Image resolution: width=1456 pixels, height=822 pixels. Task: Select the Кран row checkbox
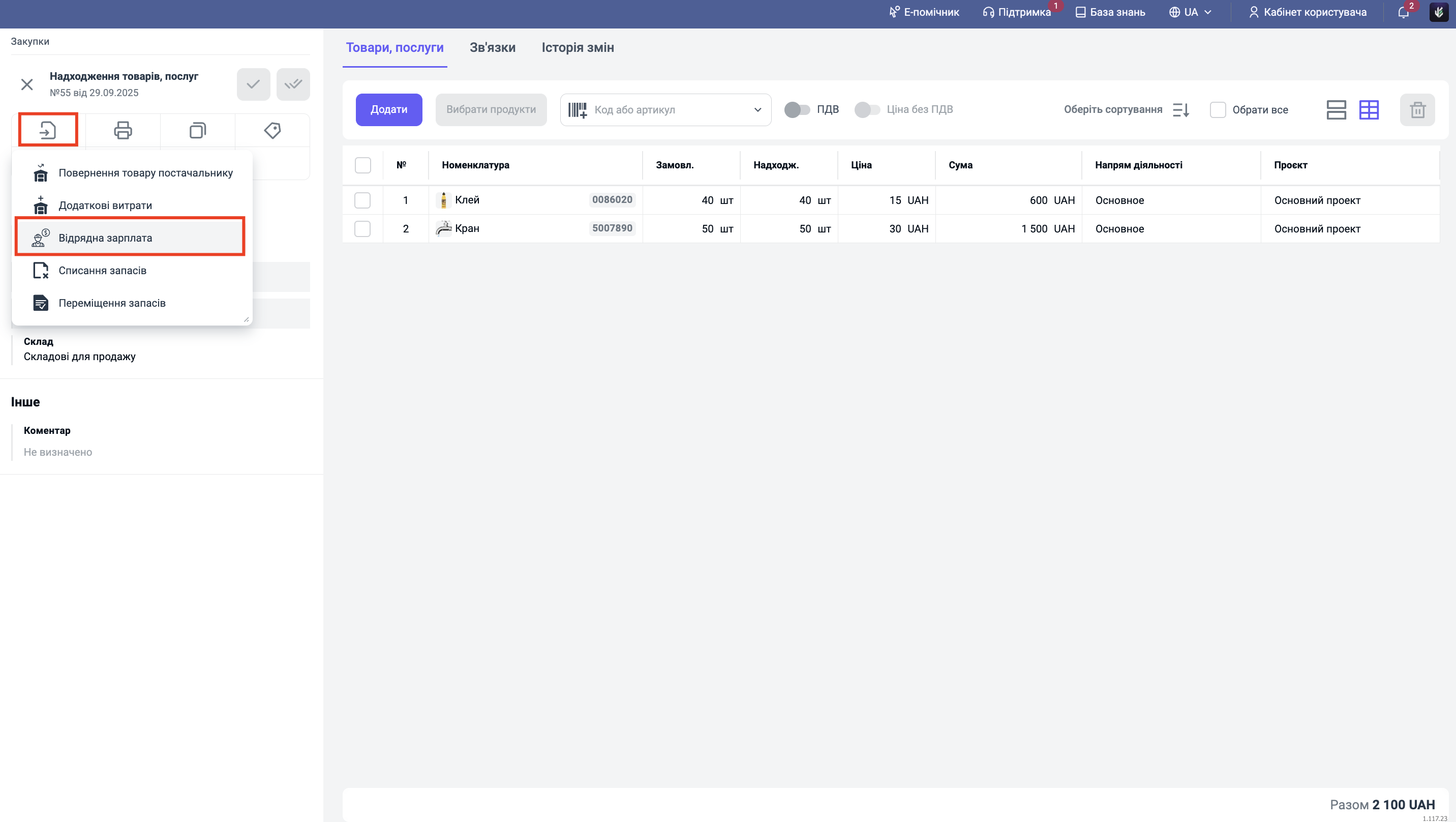tap(362, 228)
